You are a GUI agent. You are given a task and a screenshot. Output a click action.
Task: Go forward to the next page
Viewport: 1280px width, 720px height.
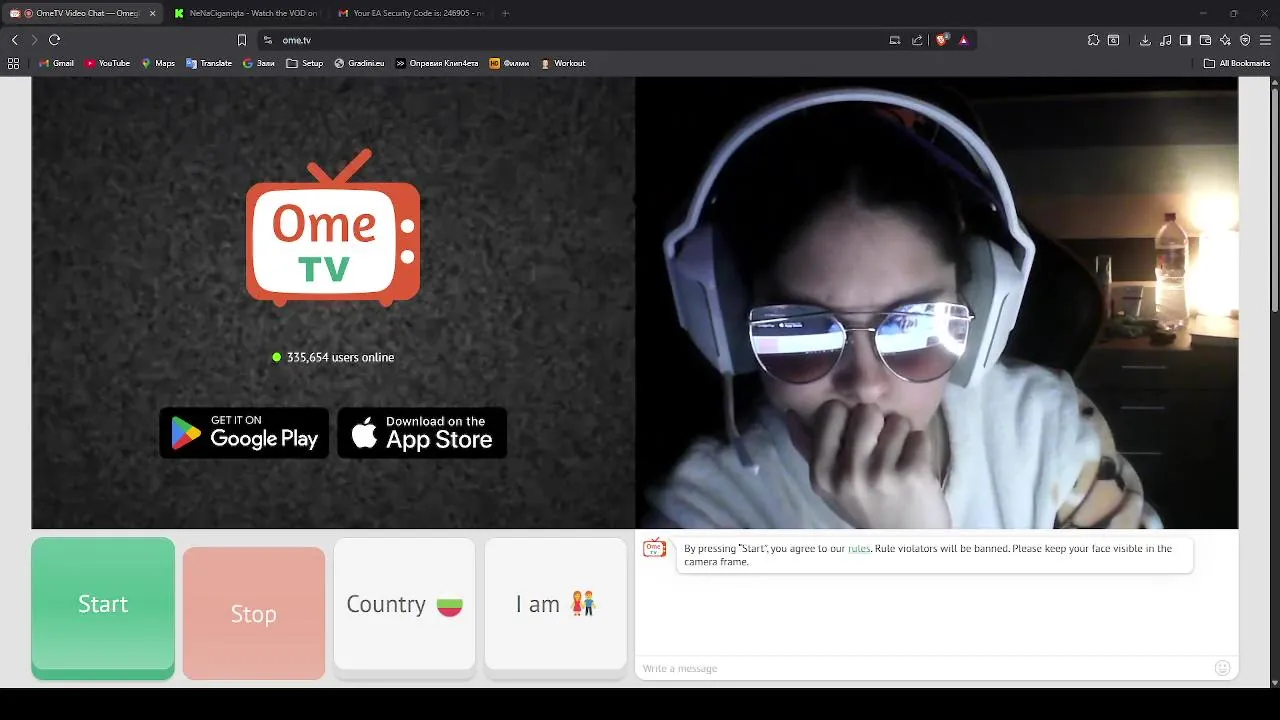pos(34,40)
